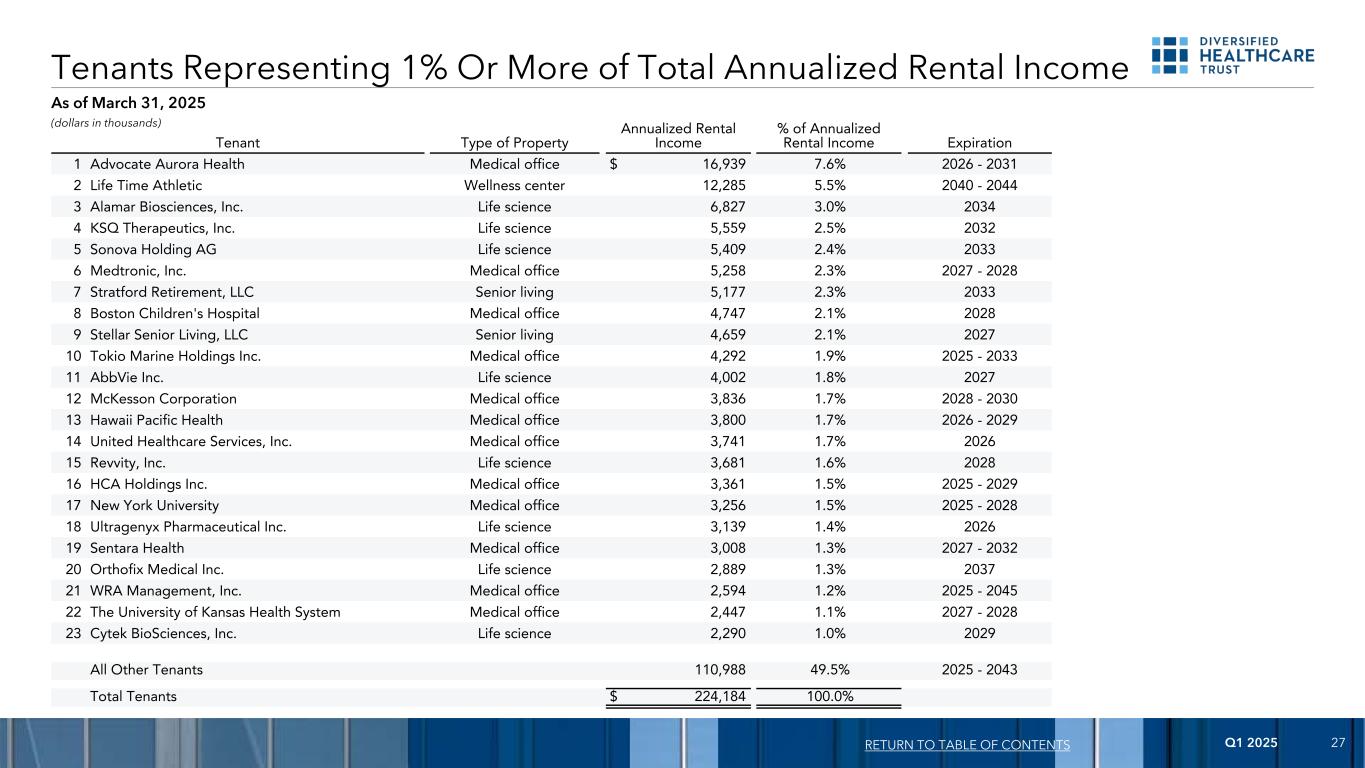
Task: Click the Medtronic, Inc. tenant name
Action: 138,270
